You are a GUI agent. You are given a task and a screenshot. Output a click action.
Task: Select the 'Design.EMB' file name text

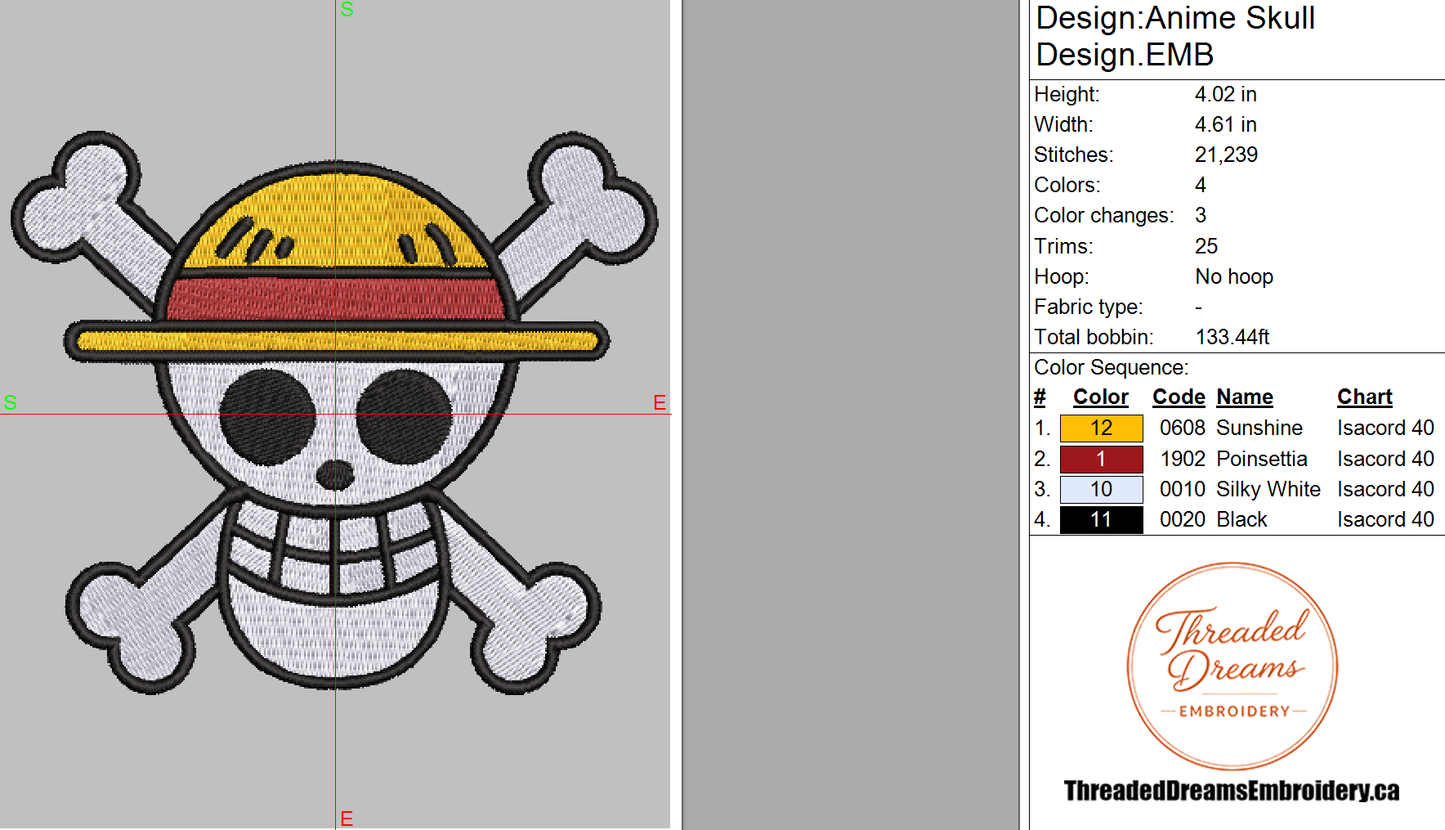coord(1125,54)
